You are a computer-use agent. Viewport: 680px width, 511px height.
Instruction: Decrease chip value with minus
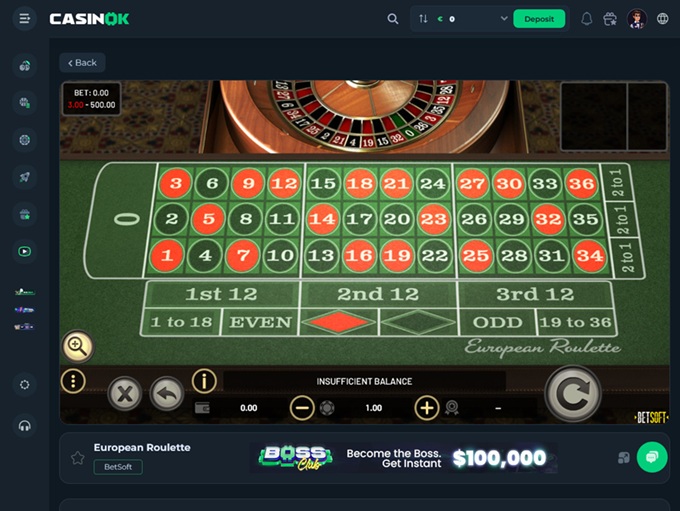click(x=302, y=408)
